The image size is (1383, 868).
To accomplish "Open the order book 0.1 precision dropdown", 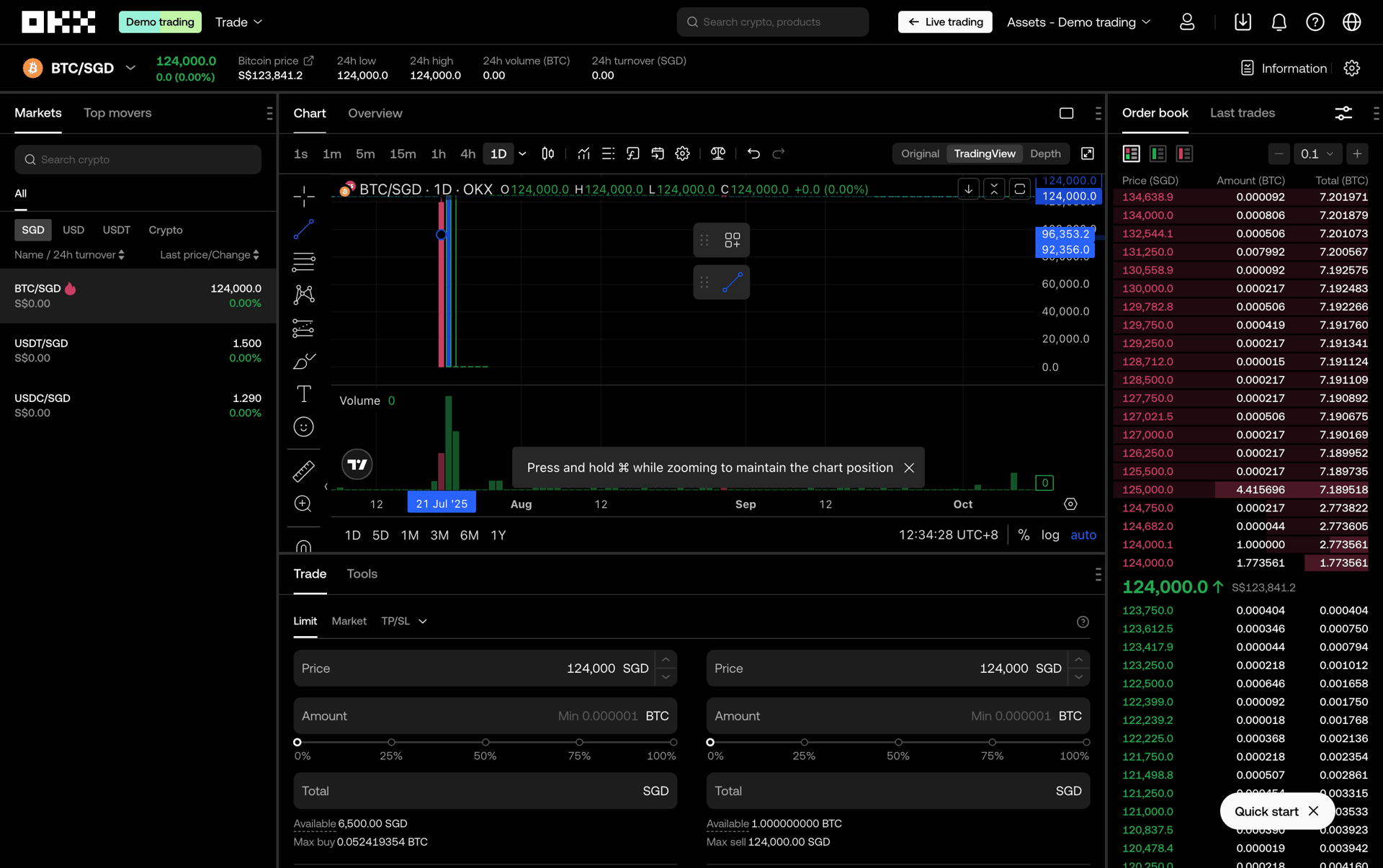I will coord(1316,153).
